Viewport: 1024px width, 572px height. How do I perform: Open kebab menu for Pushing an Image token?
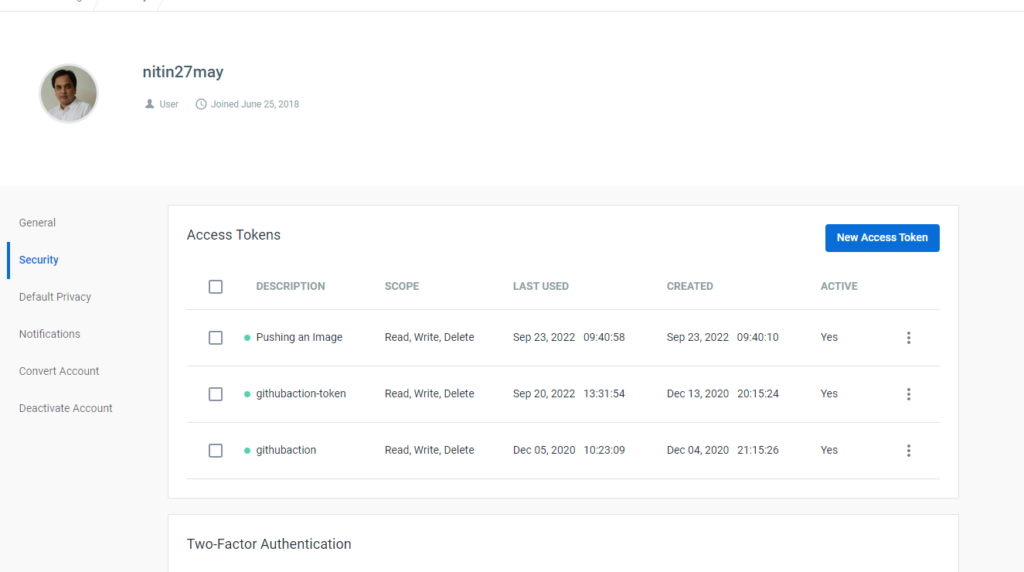pyautogui.click(x=908, y=338)
